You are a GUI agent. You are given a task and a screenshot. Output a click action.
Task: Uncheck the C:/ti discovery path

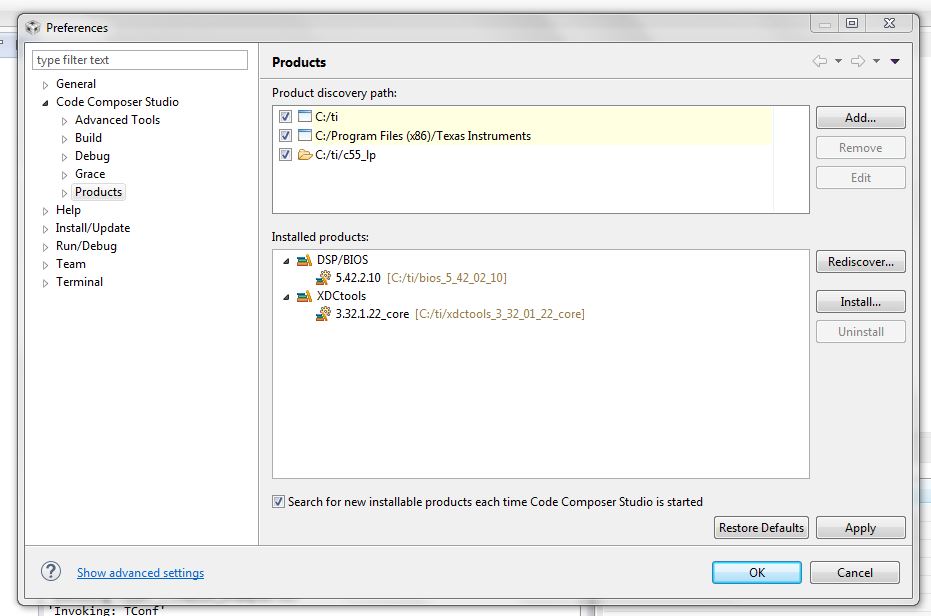coord(286,117)
